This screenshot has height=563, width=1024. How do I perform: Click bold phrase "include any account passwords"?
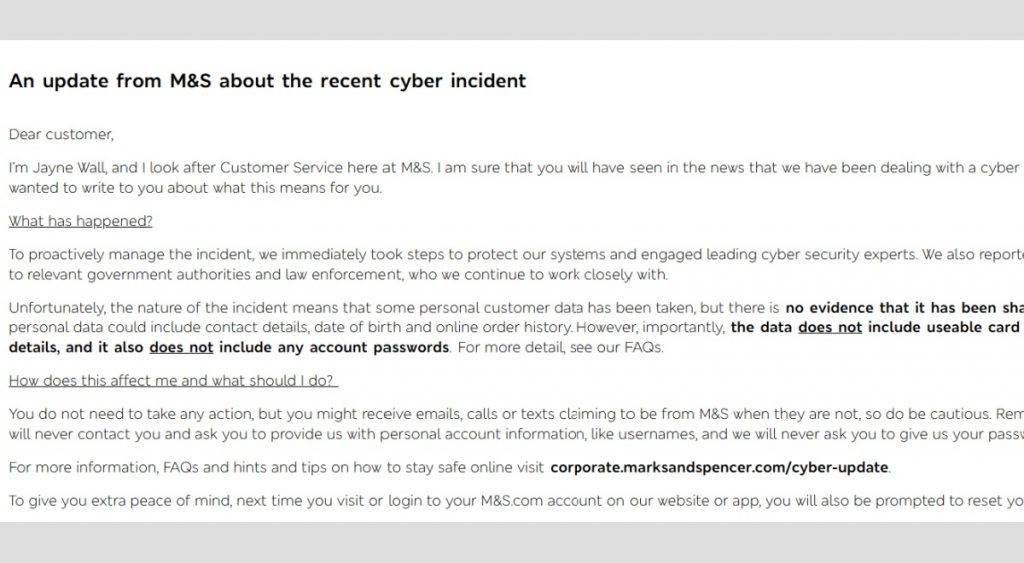coord(334,347)
